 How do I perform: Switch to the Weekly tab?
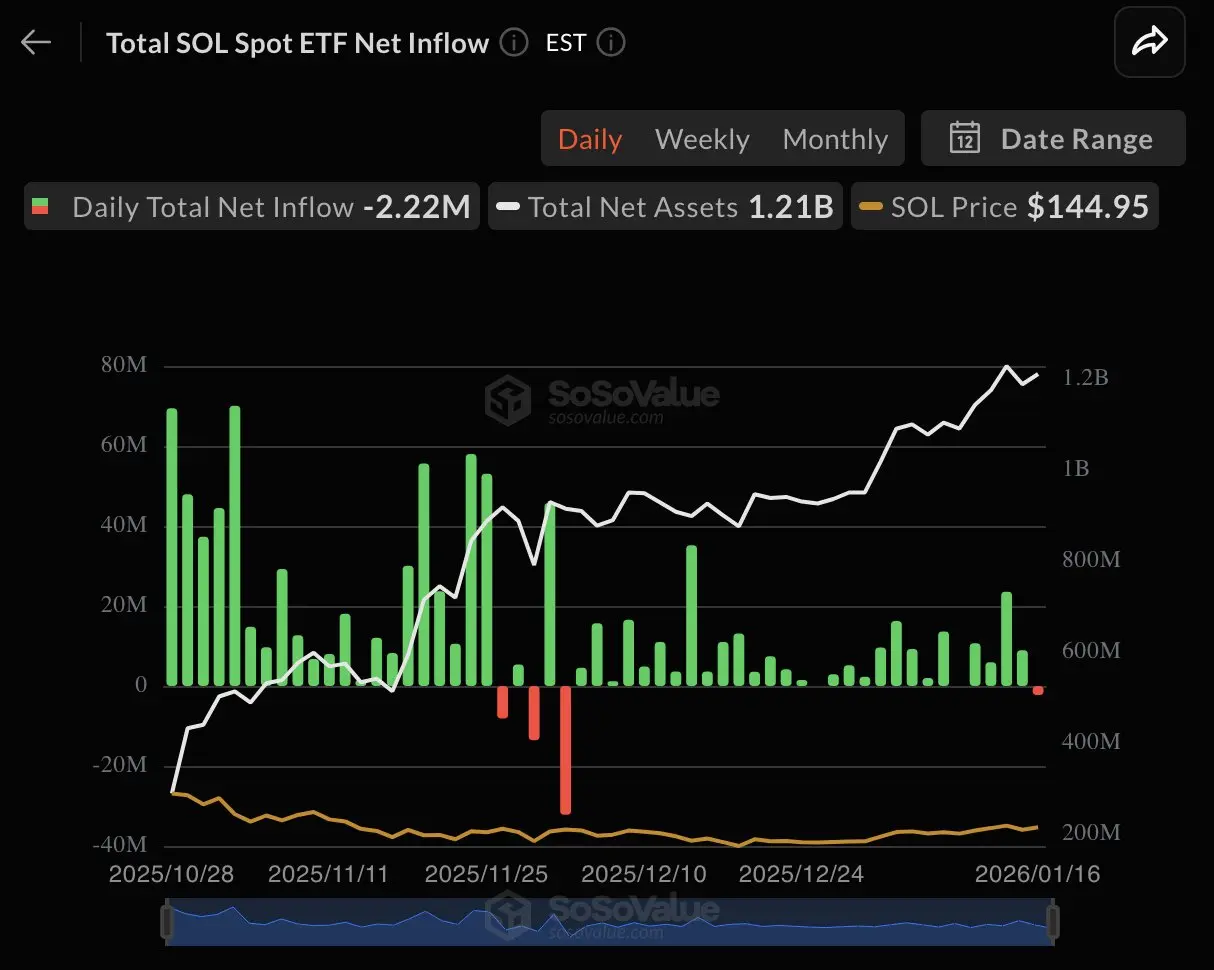click(702, 139)
